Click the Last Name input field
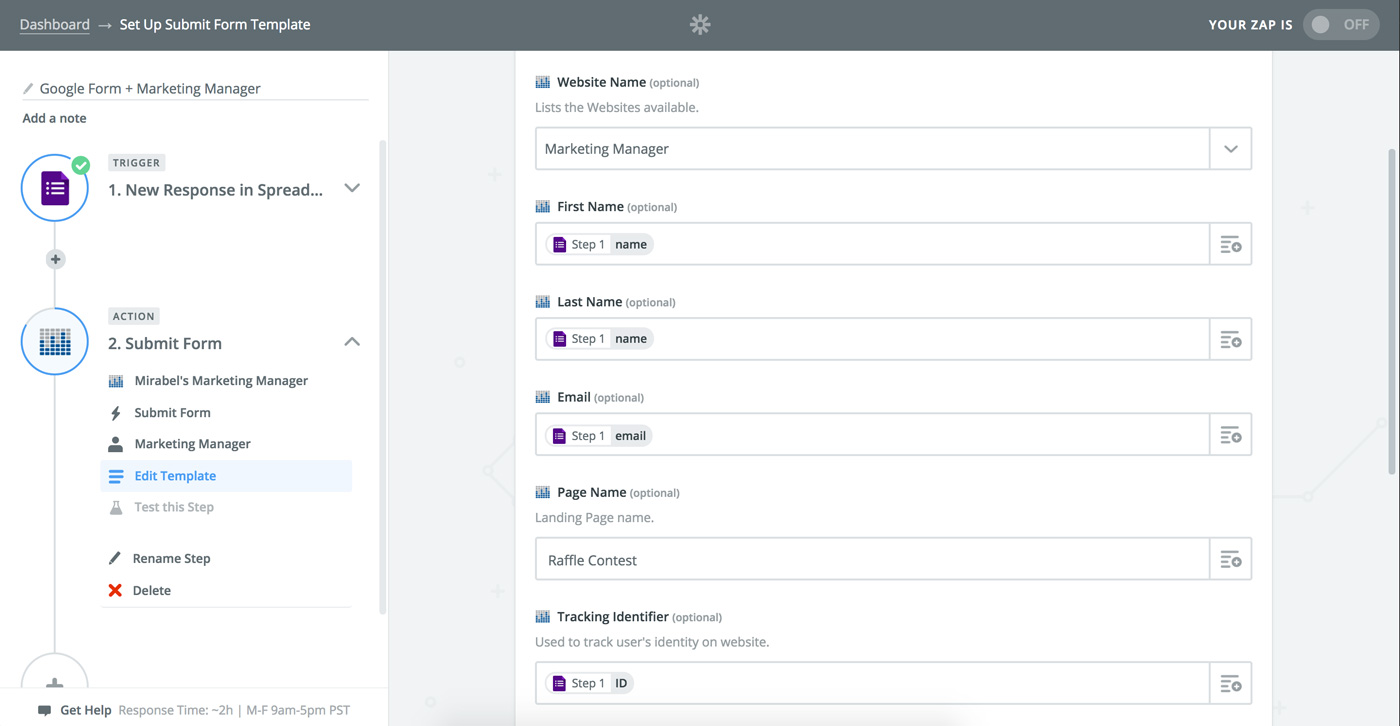The height and width of the screenshot is (726, 1400). pyautogui.click(x=873, y=340)
